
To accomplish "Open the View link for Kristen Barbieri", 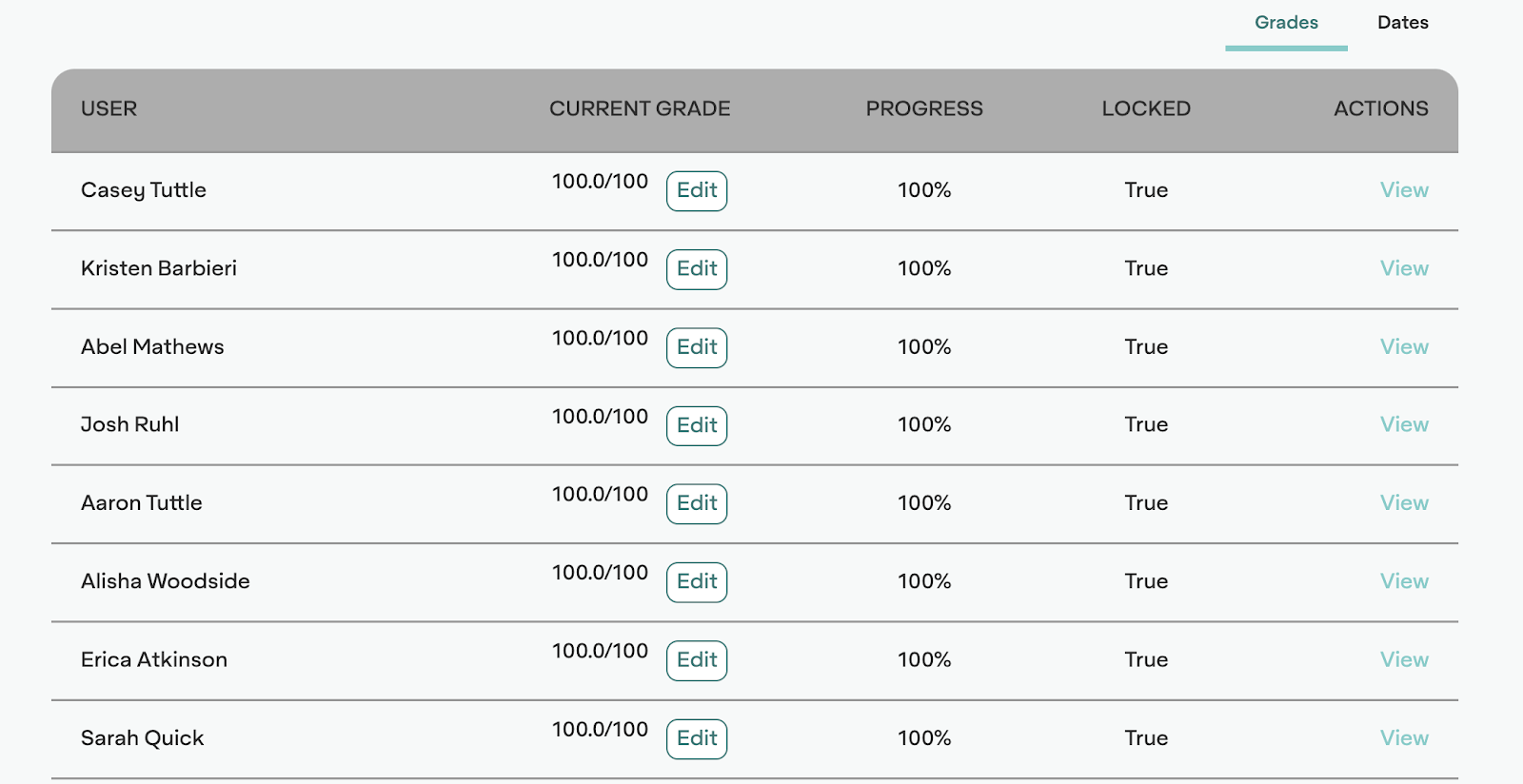I will pyautogui.click(x=1404, y=268).
